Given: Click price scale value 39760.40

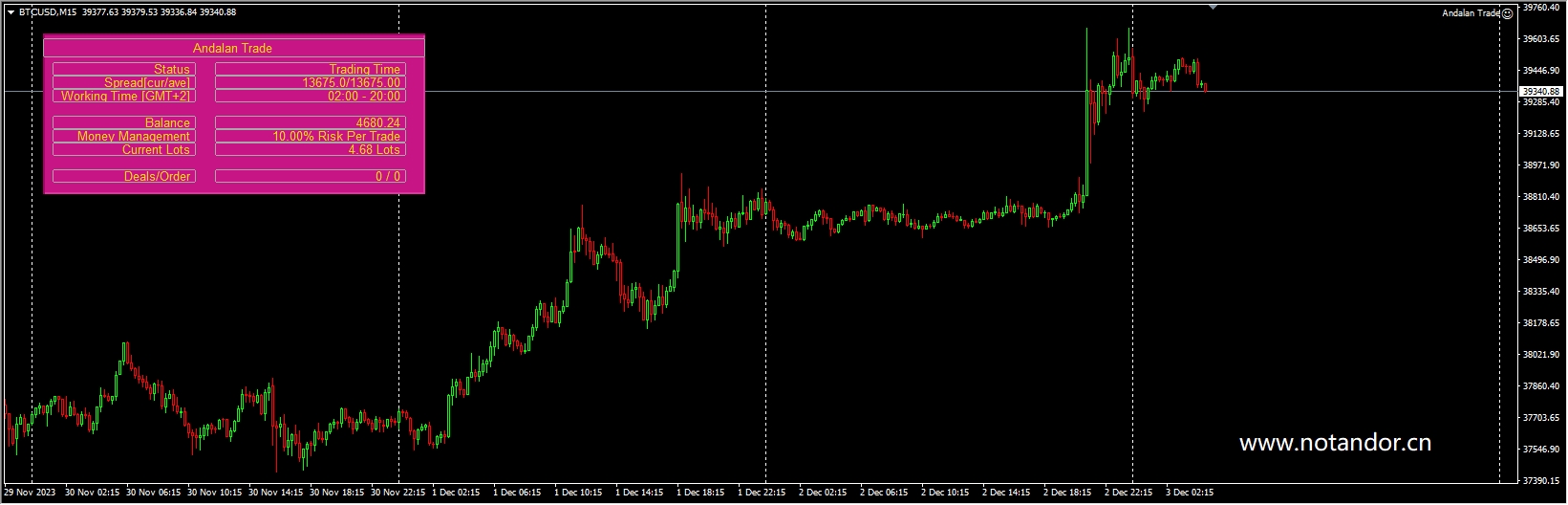Looking at the screenshot, I should pos(1540,8).
